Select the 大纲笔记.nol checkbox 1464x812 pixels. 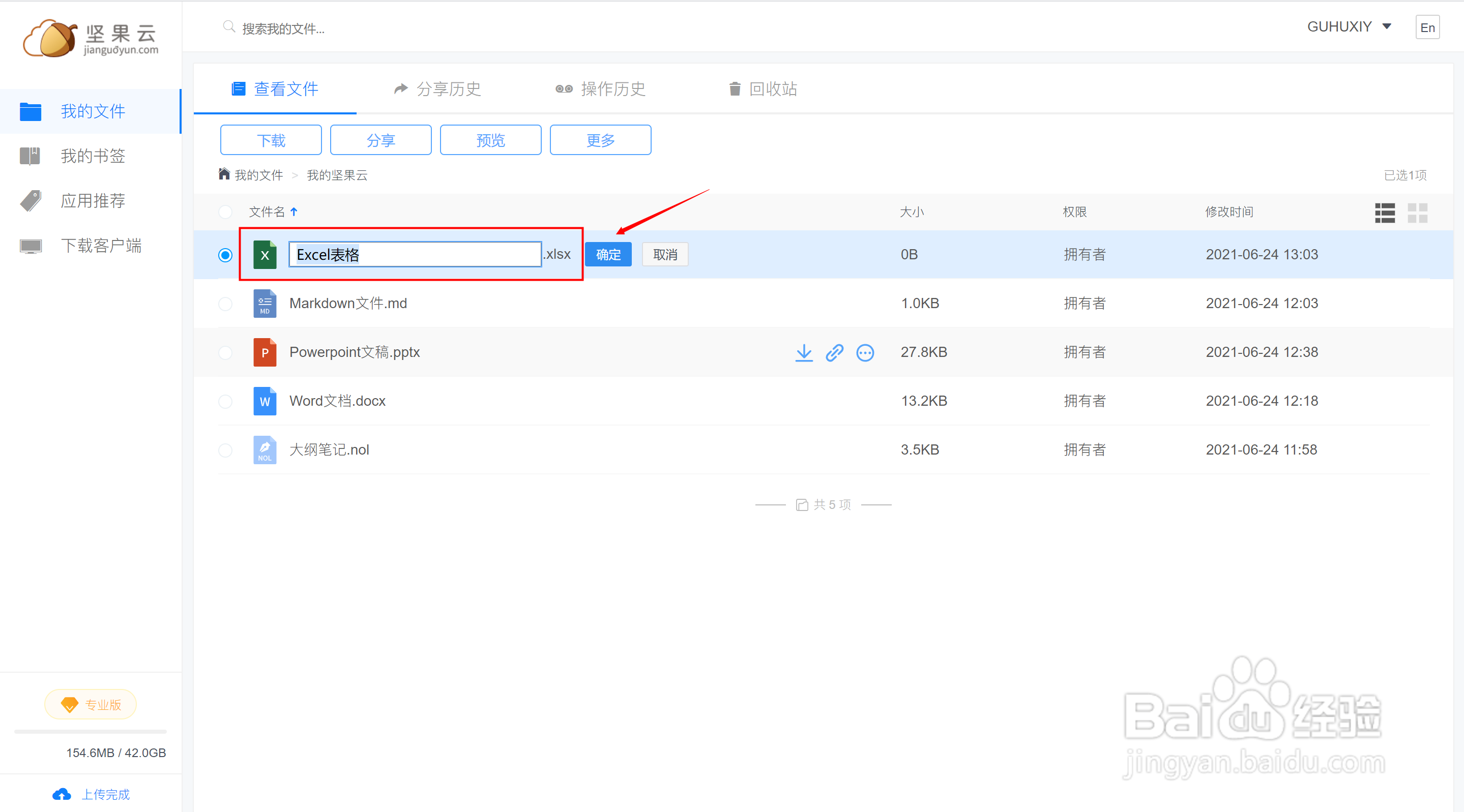coord(225,450)
